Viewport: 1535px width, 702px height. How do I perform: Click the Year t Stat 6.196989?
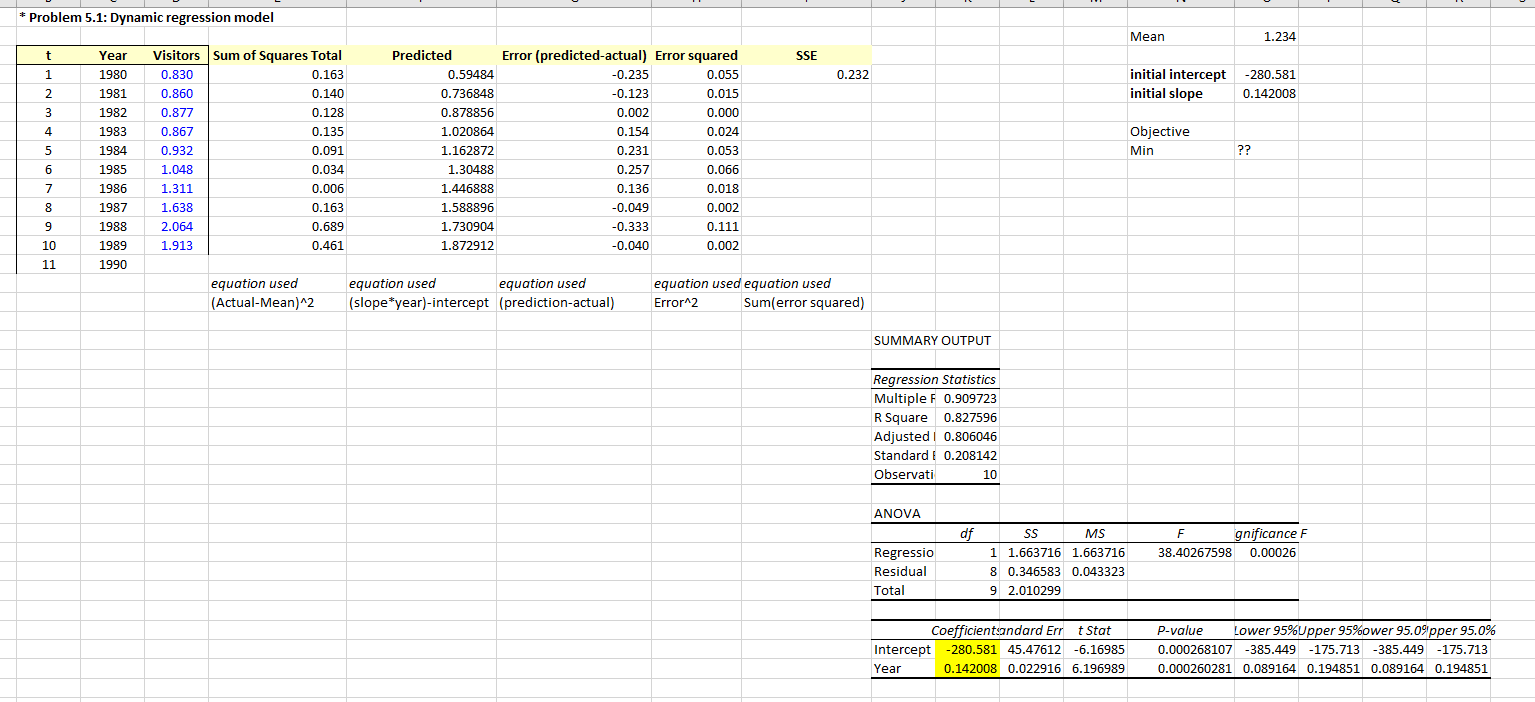1098,669
